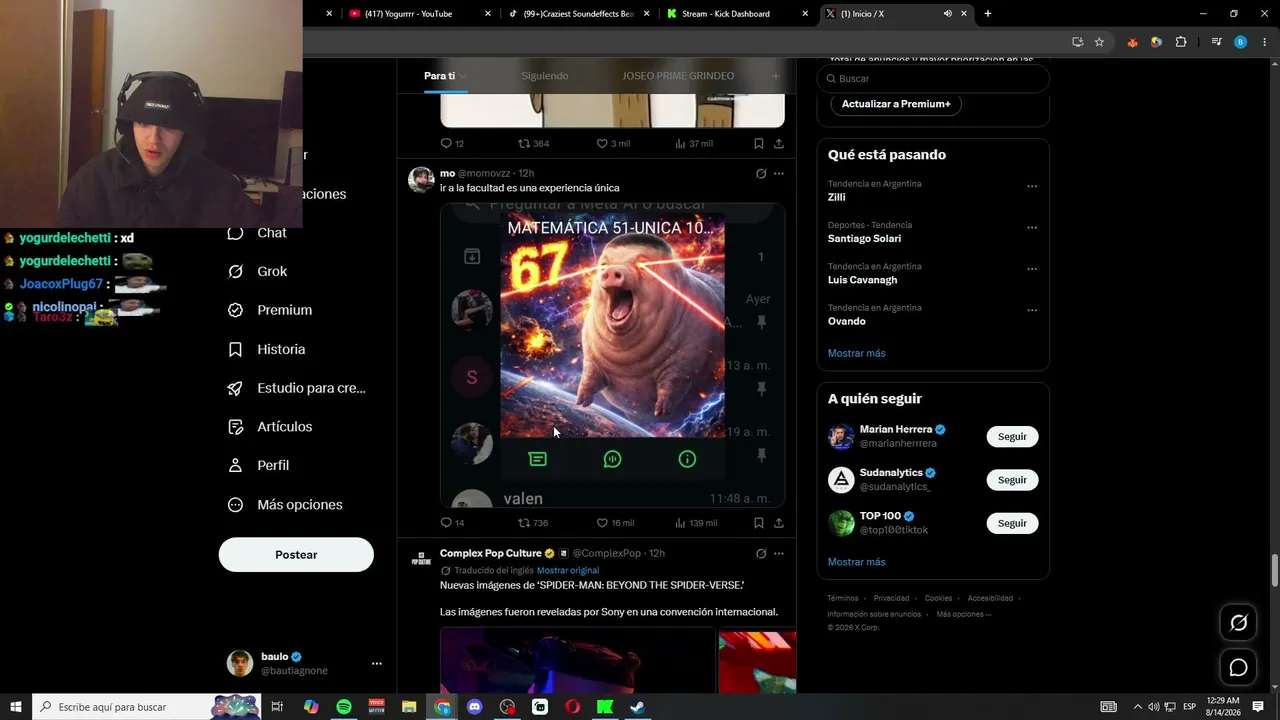
Task: Click Mostrar original translation link
Action: [x=568, y=571]
